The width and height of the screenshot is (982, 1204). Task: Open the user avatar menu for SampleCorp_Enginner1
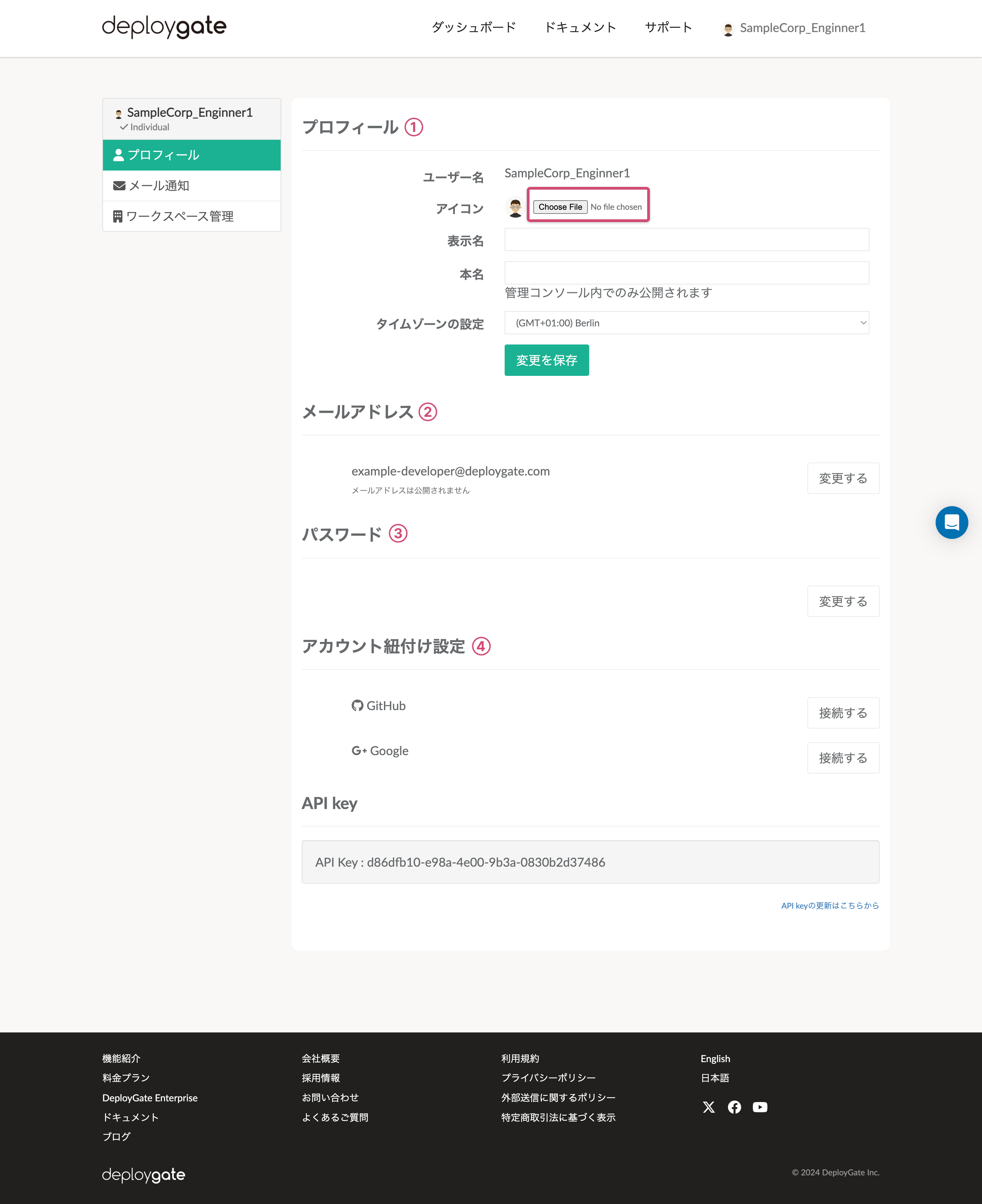pyautogui.click(x=794, y=28)
